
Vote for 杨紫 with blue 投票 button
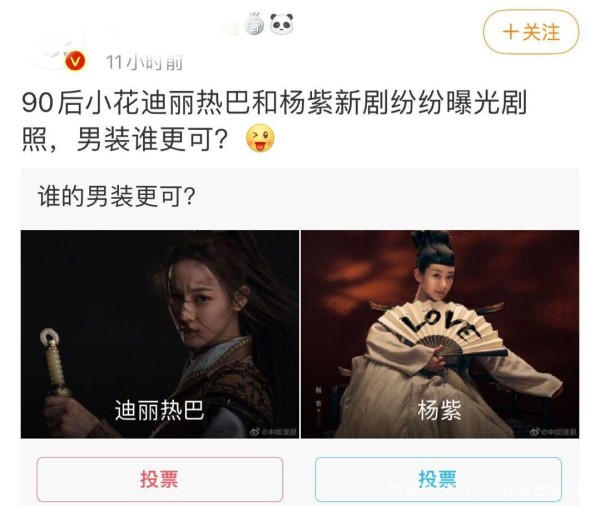pos(438,479)
